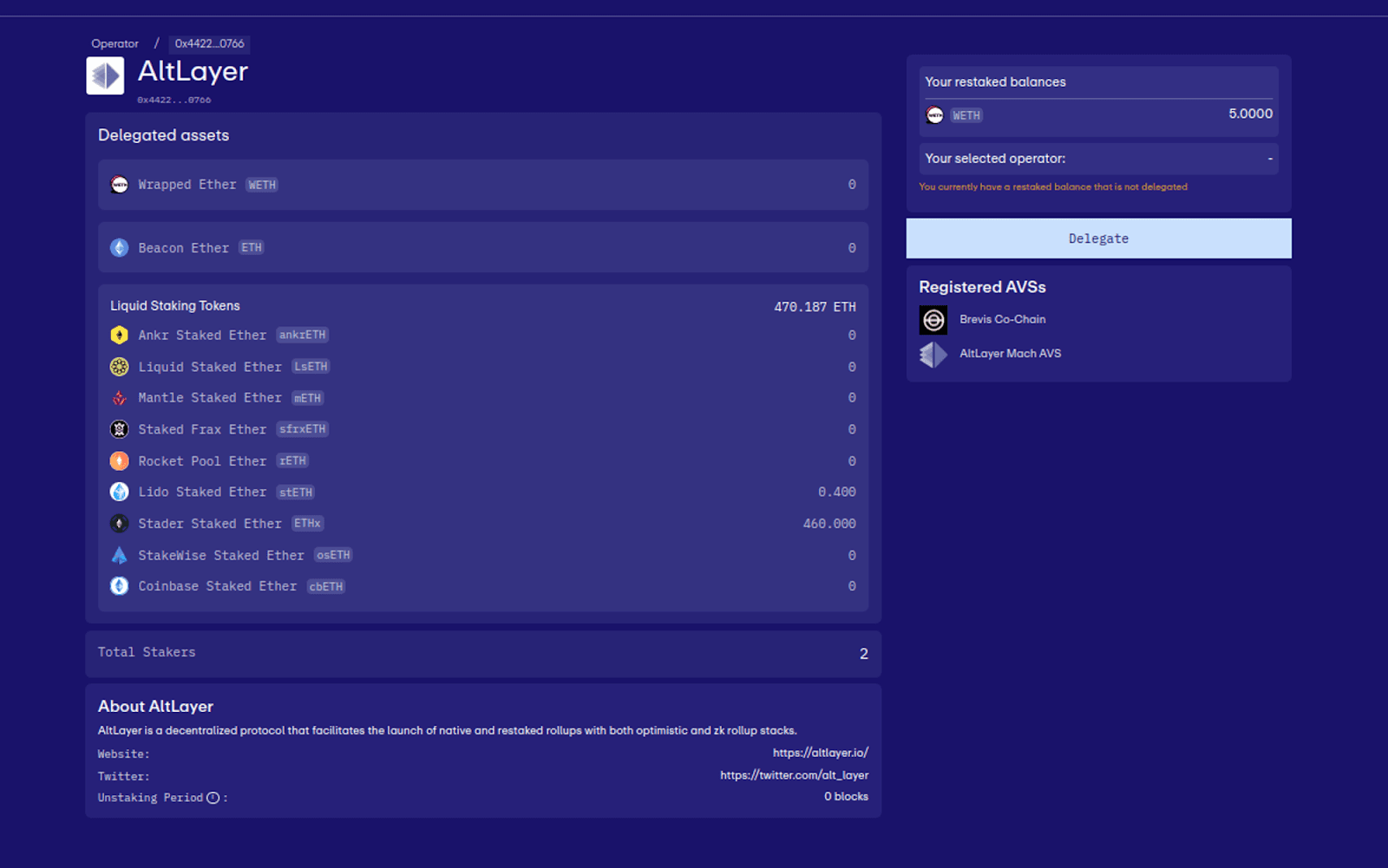This screenshot has height=868, width=1388.
Task: Click the WETH tag next to Wrapped Ether
Action: 262,185
